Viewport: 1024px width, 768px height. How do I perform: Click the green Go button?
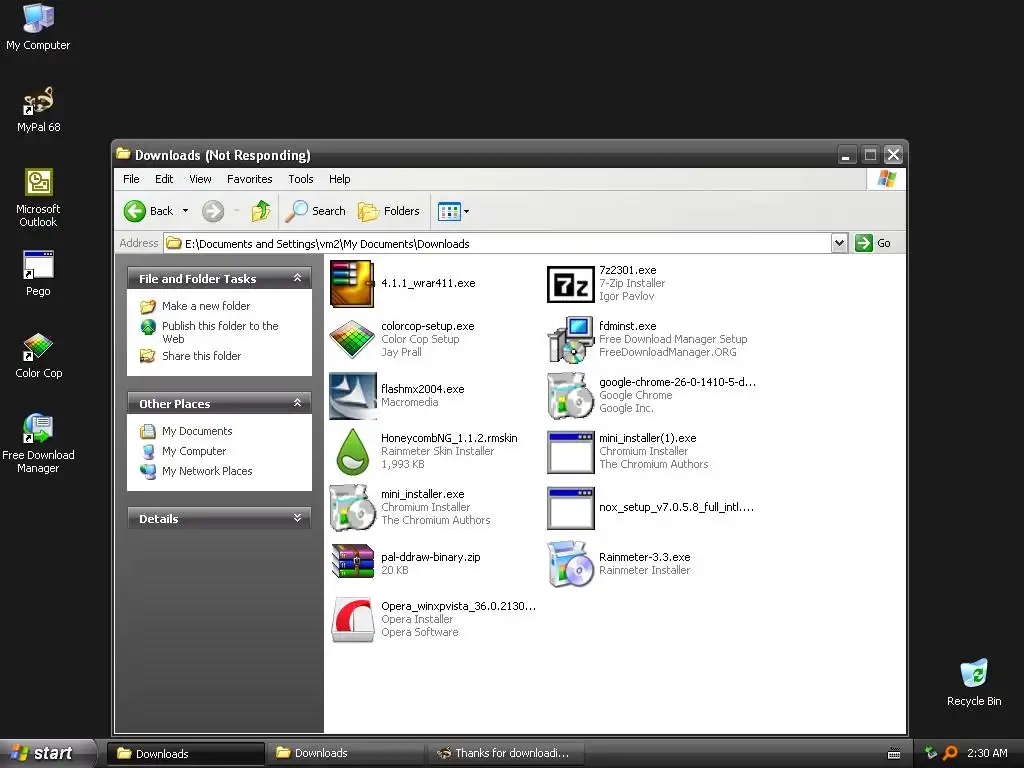873,243
